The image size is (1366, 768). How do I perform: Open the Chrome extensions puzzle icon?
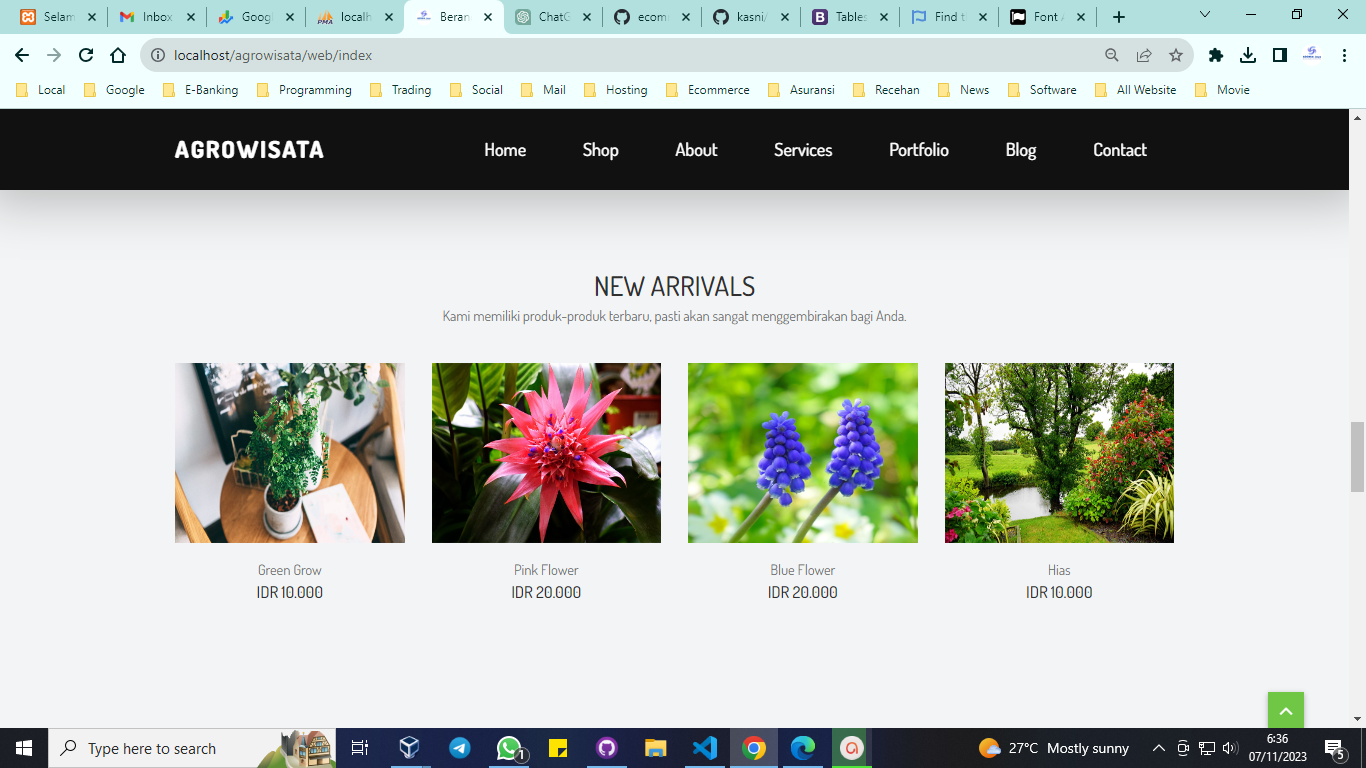coord(1216,55)
